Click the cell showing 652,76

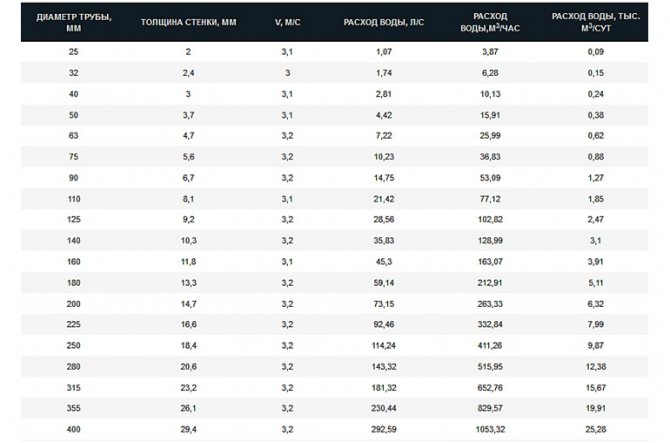(490, 388)
